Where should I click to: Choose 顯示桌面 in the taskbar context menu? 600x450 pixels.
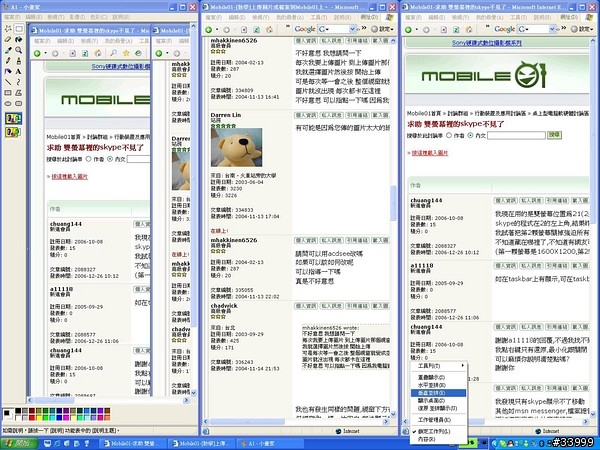[x=438, y=401]
